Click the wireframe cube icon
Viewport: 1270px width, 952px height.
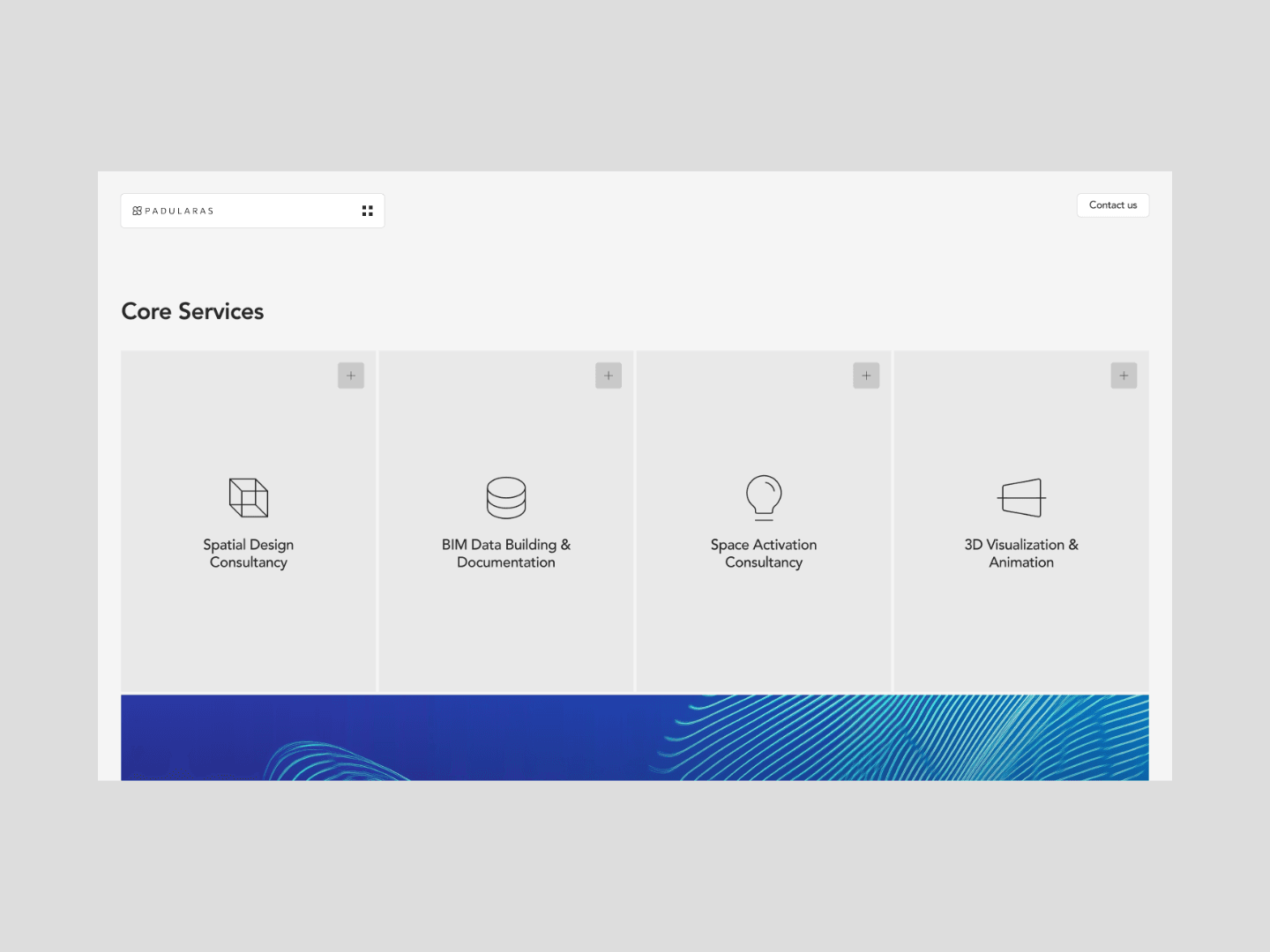pyautogui.click(x=249, y=497)
